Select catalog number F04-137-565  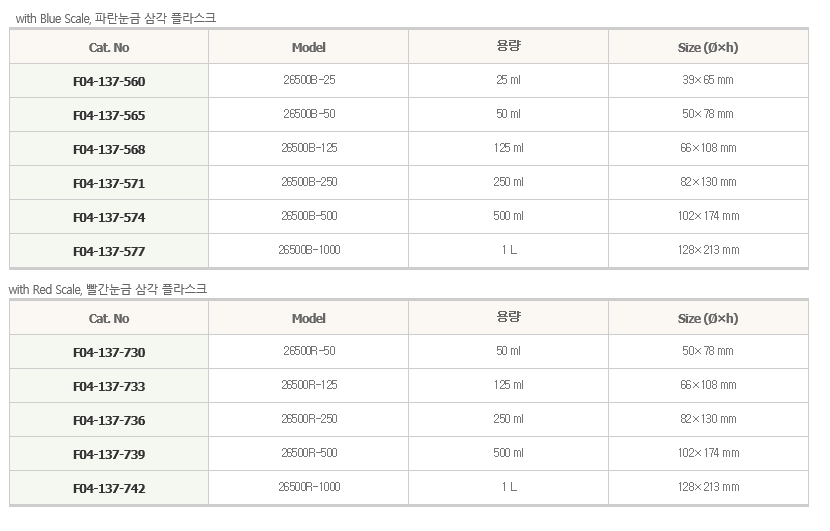click(109, 115)
